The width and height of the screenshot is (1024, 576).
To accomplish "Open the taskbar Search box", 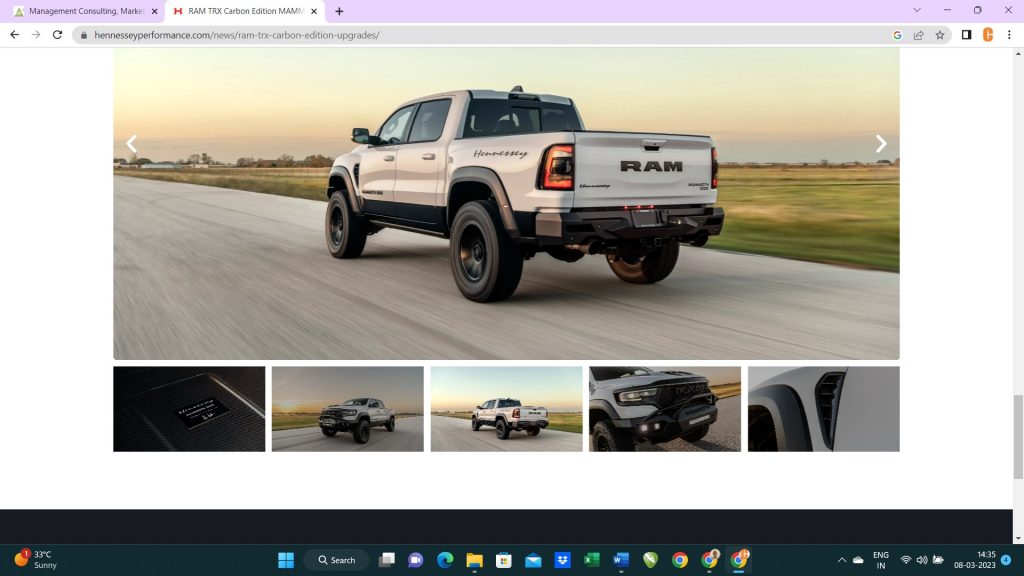I will [337, 560].
